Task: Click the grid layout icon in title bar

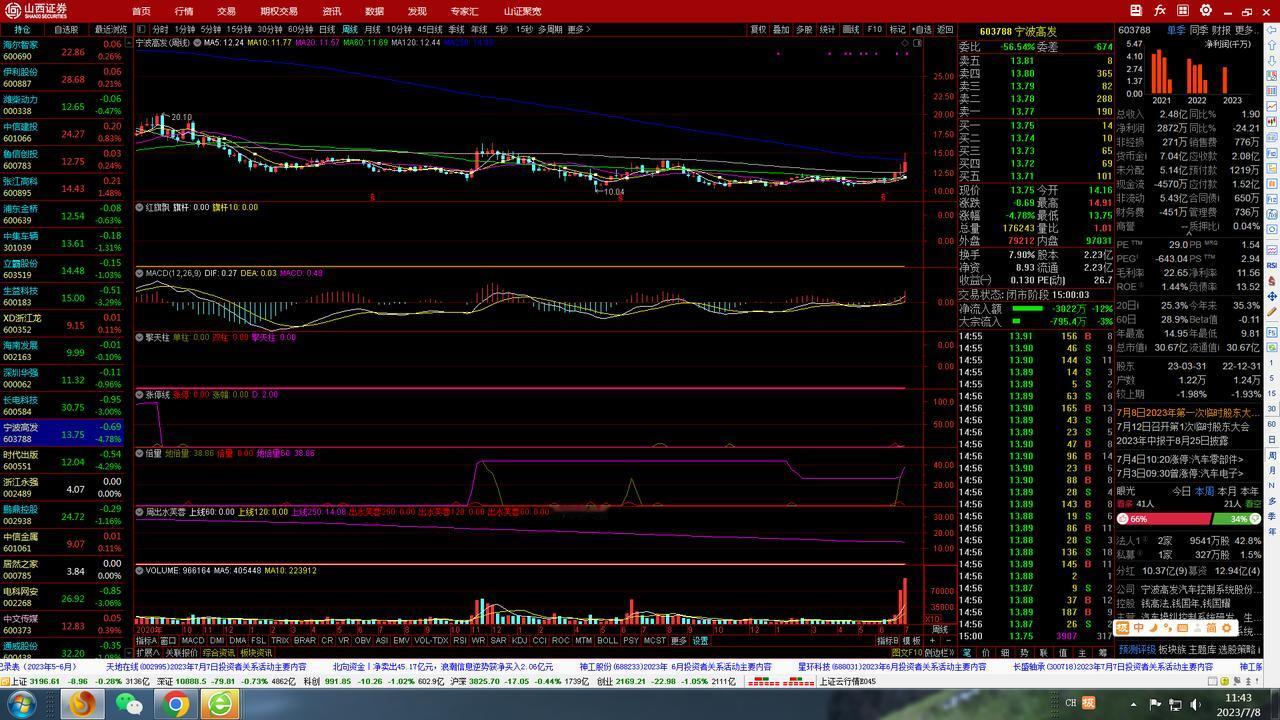Action: pyautogui.click(x=1182, y=10)
